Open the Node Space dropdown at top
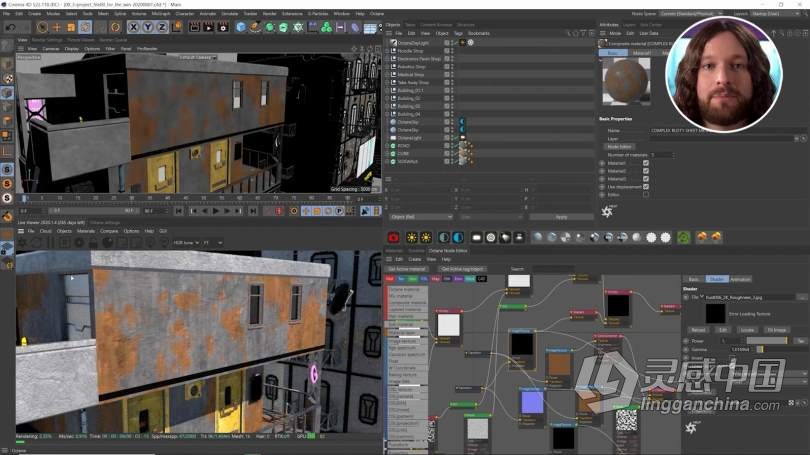810x455 pixels. (x=691, y=13)
